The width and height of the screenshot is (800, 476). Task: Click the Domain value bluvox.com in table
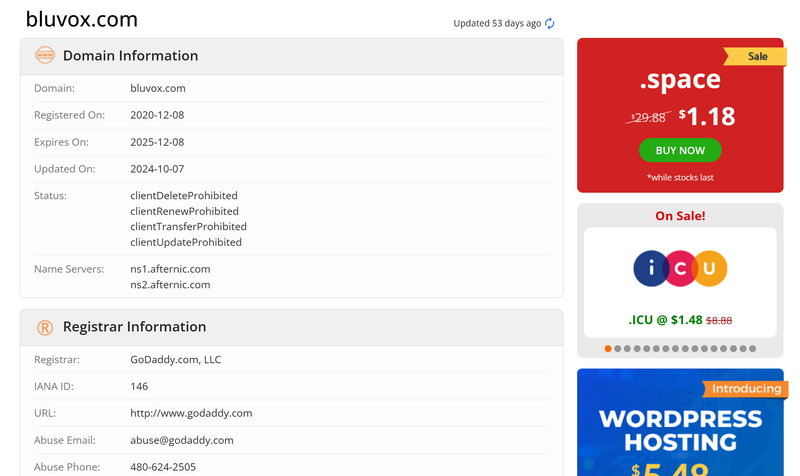point(158,88)
